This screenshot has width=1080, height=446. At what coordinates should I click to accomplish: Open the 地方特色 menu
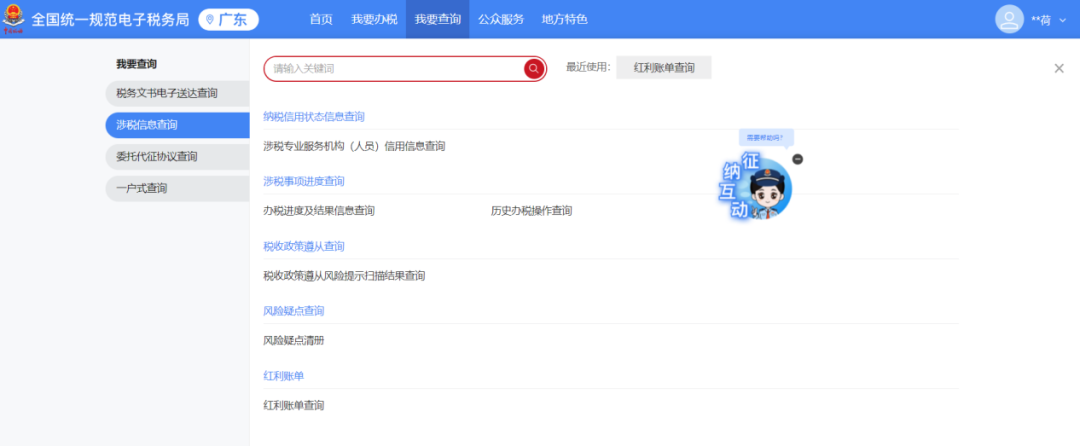(564, 19)
